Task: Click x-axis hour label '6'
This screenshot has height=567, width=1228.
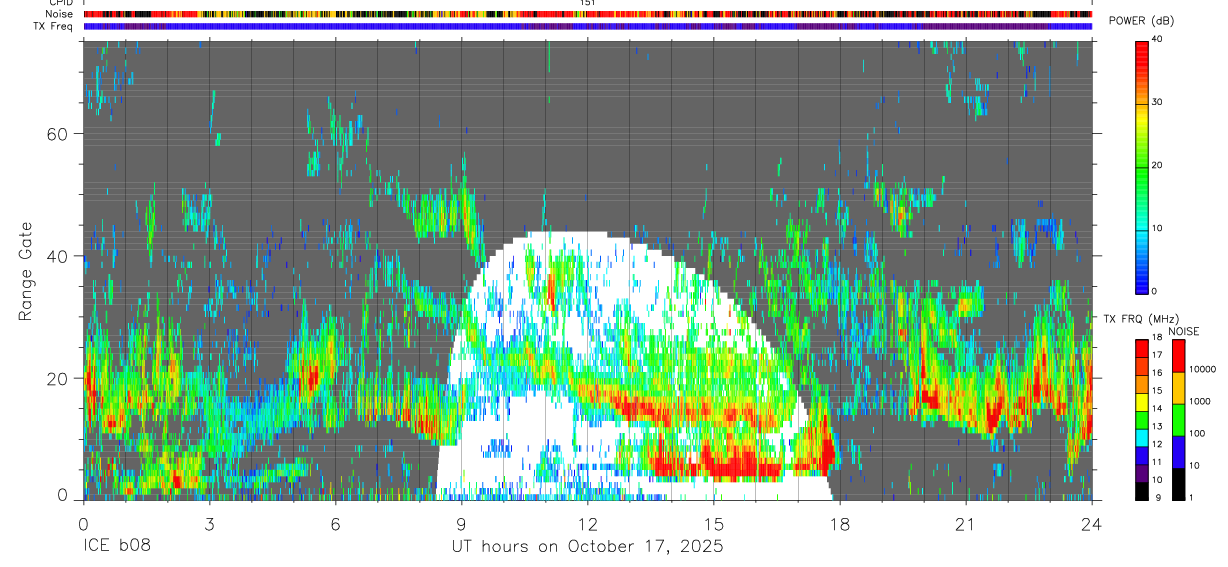Action: point(336,524)
